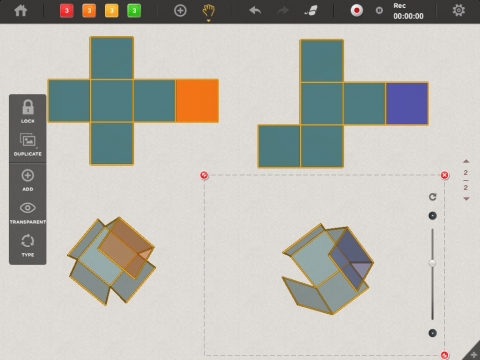Go to previous page with up arrow

coord(466,161)
